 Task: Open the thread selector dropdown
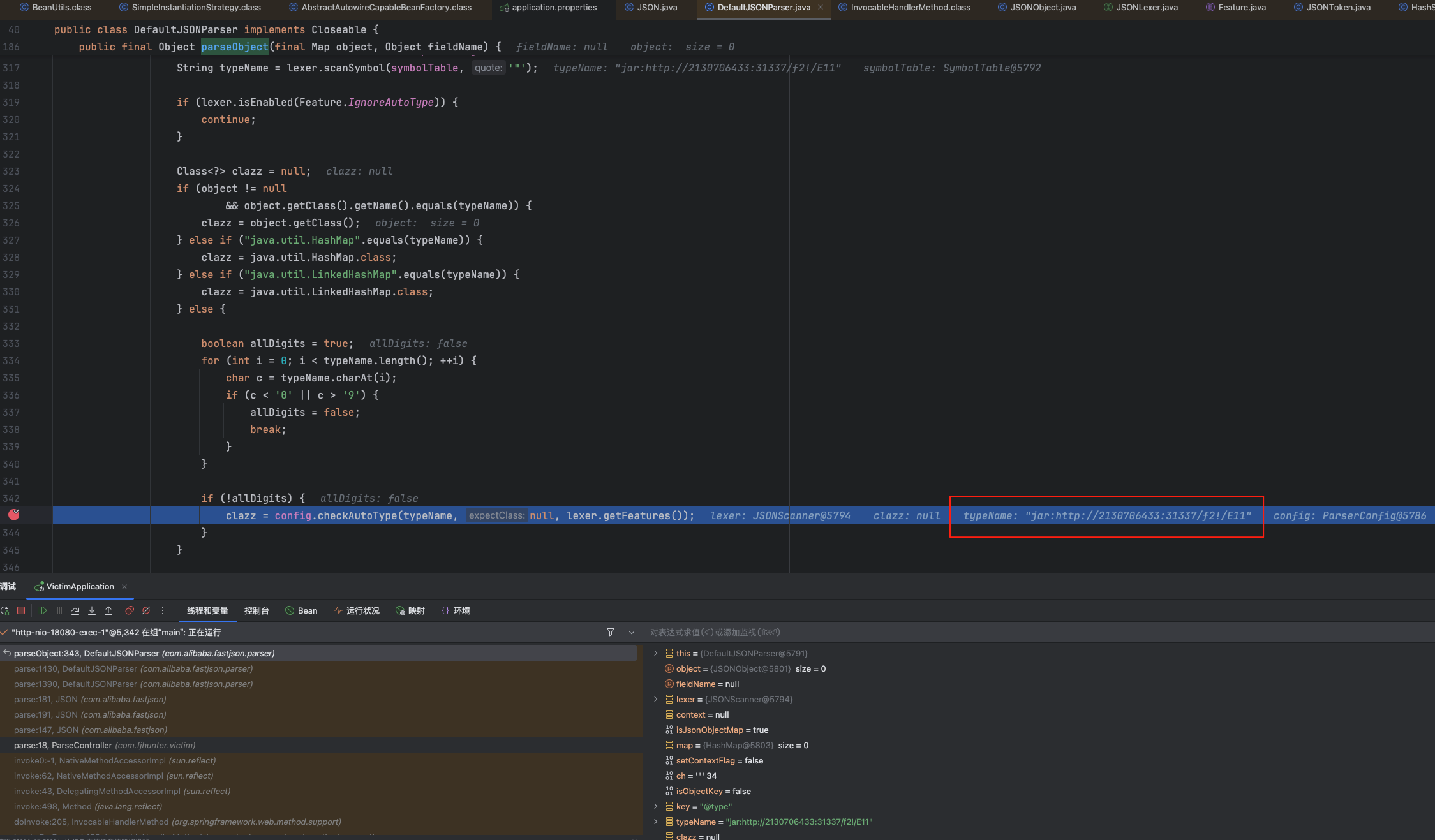click(632, 632)
